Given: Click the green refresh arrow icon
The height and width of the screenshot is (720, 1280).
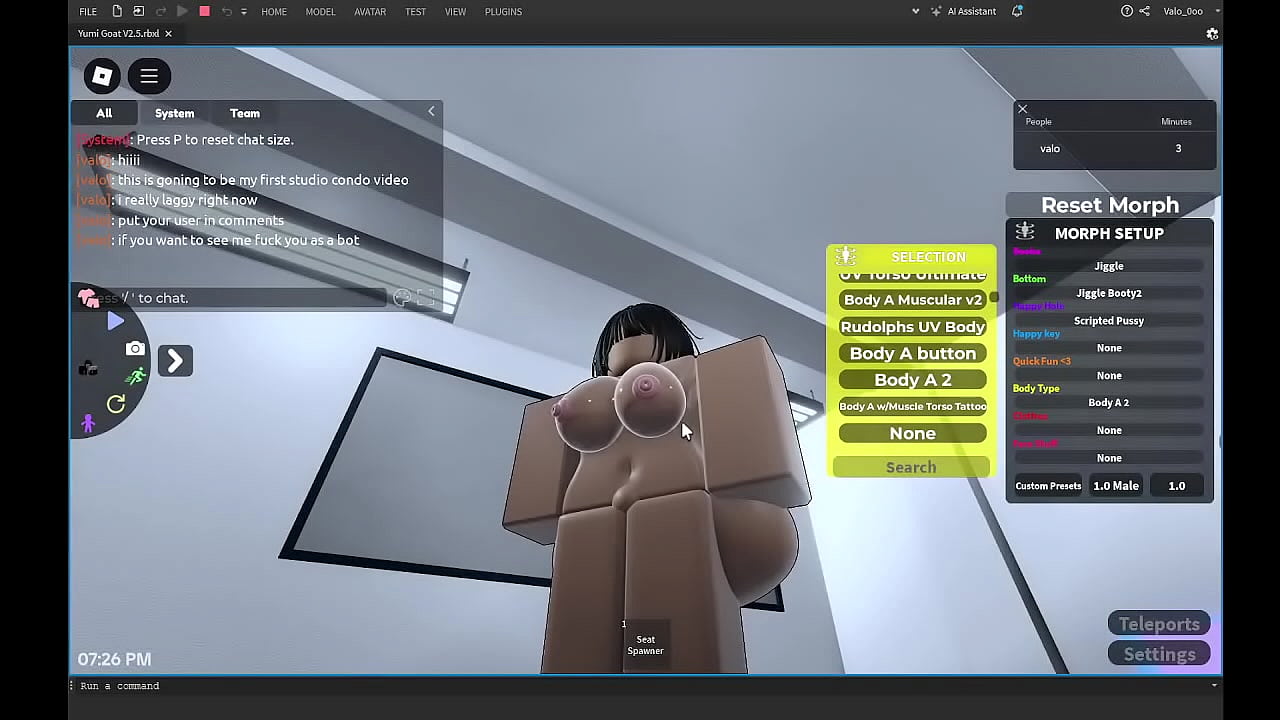Looking at the screenshot, I should [116, 403].
